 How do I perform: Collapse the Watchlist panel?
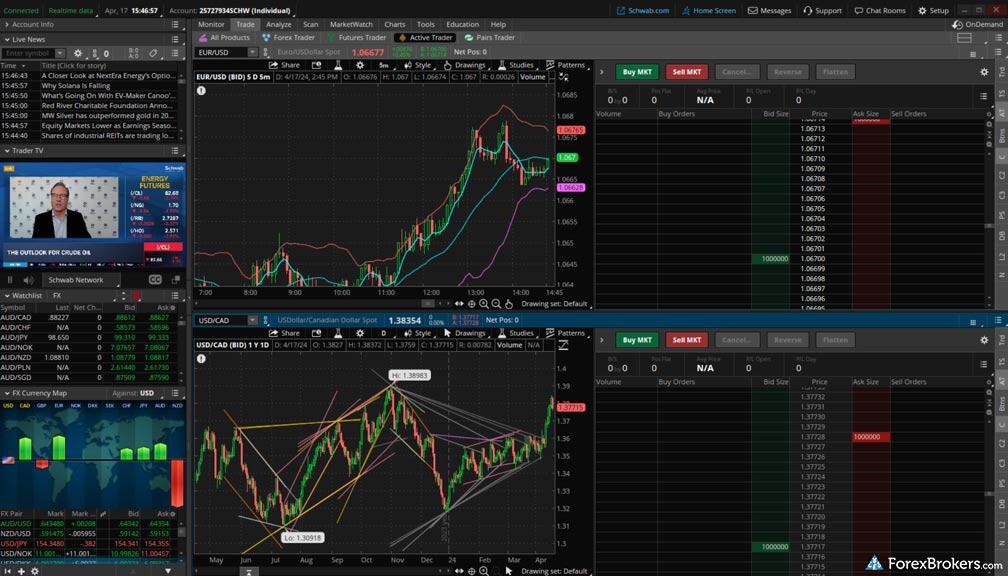click(x=6, y=295)
